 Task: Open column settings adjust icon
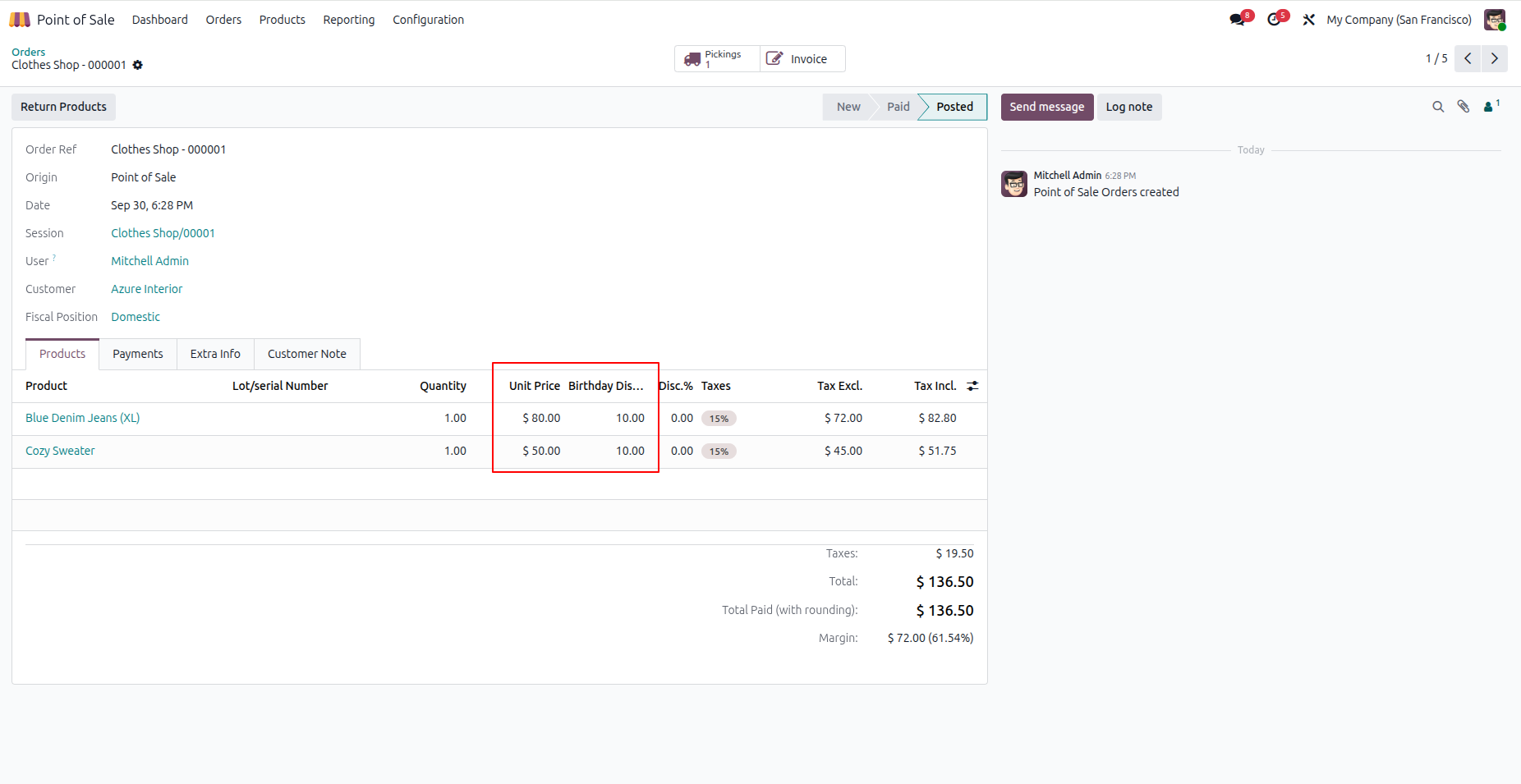coord(972,386)
